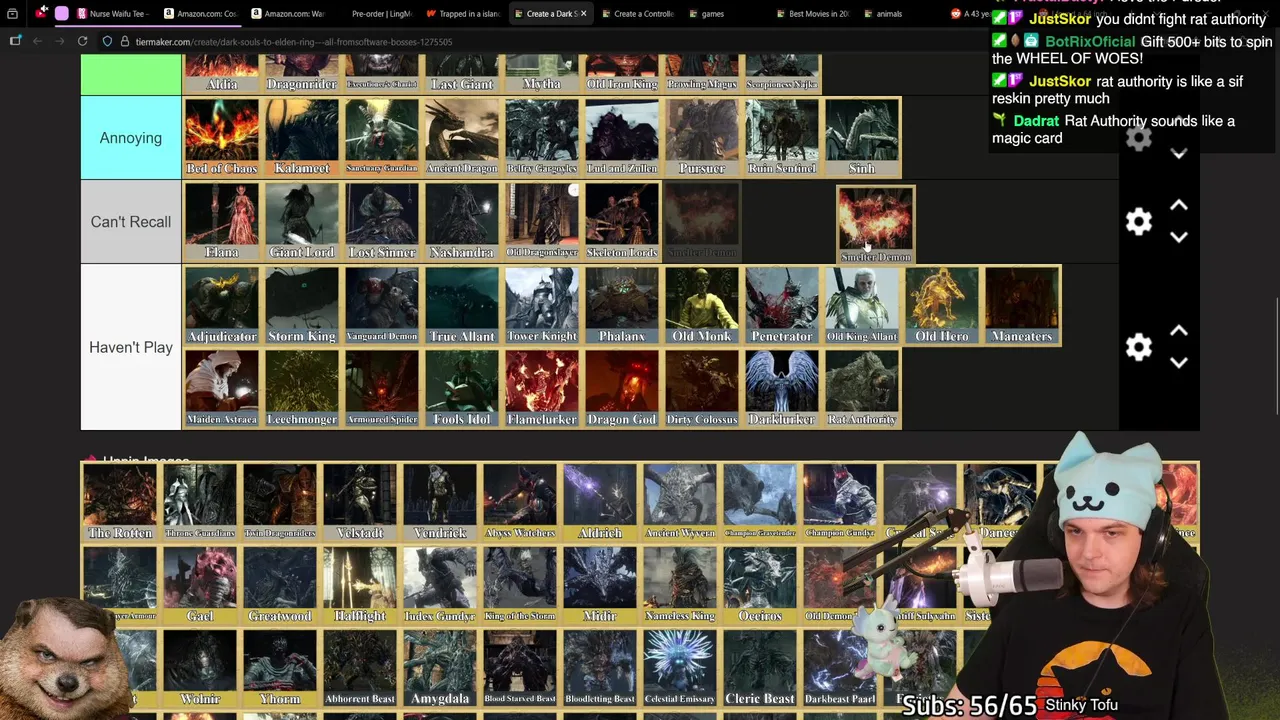Click the lock icon in address bar
Image resolution: width=1280 pixels, height=720 pixels.
pos(124,41)
